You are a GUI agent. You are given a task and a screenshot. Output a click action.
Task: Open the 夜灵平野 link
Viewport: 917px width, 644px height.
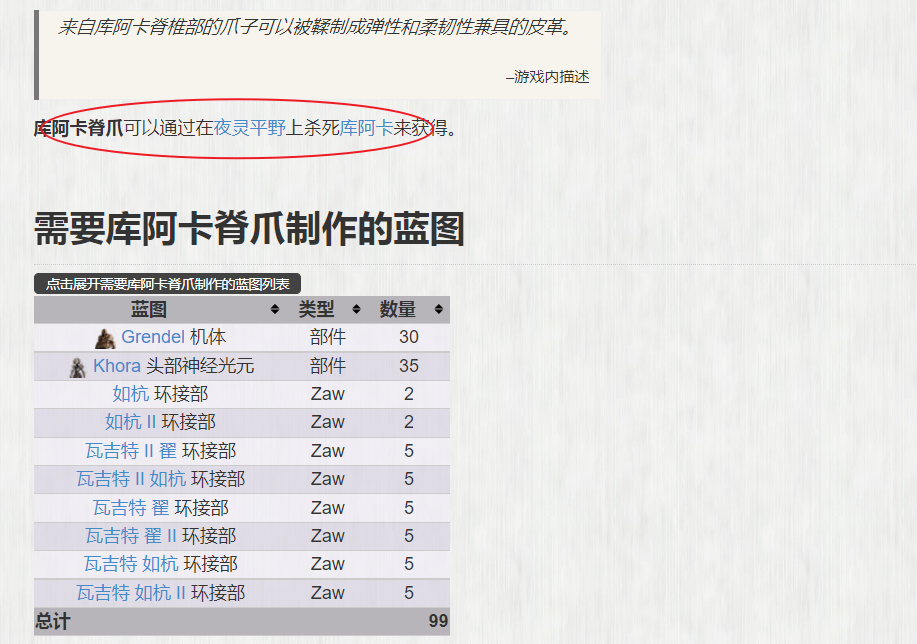pos(249,128)
